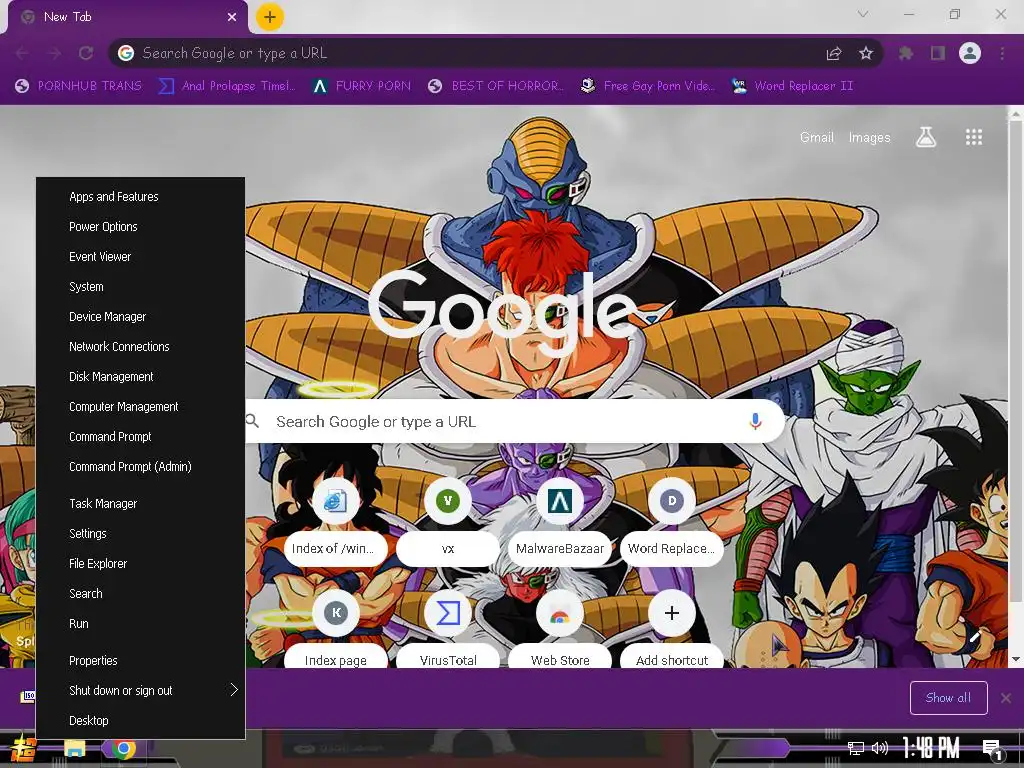Open the Index page shortcut

[335, 630]
